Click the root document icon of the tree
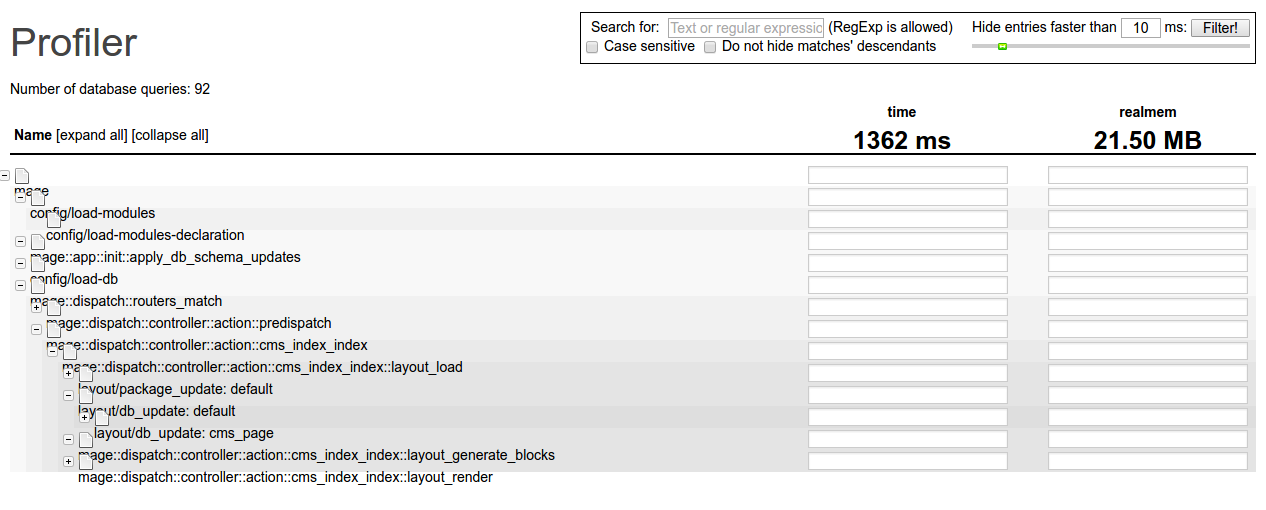1266x510 pixels. click(x=22, y=176)
